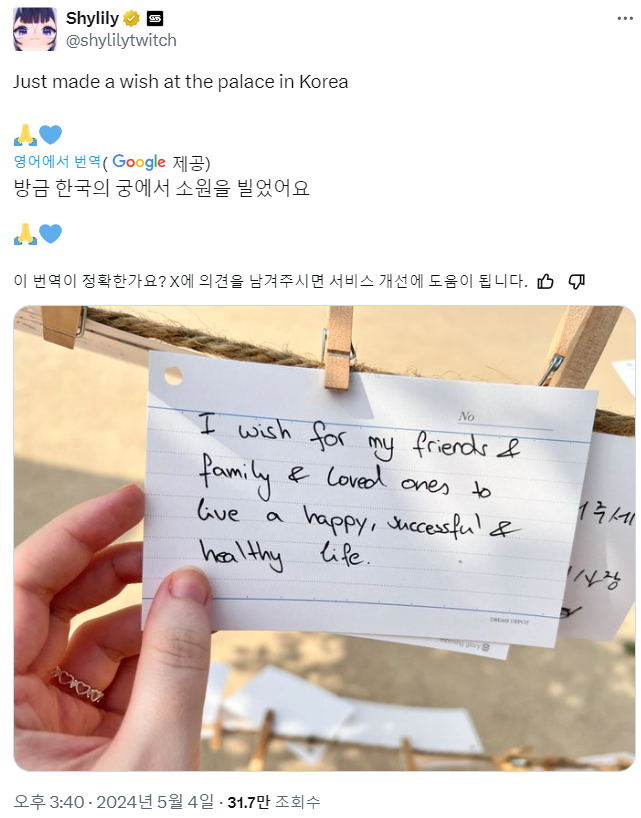Image resolution: width=641 pixels, height=818 pixels.
Task: Open the three-dot more options menu
Action: 625,18
